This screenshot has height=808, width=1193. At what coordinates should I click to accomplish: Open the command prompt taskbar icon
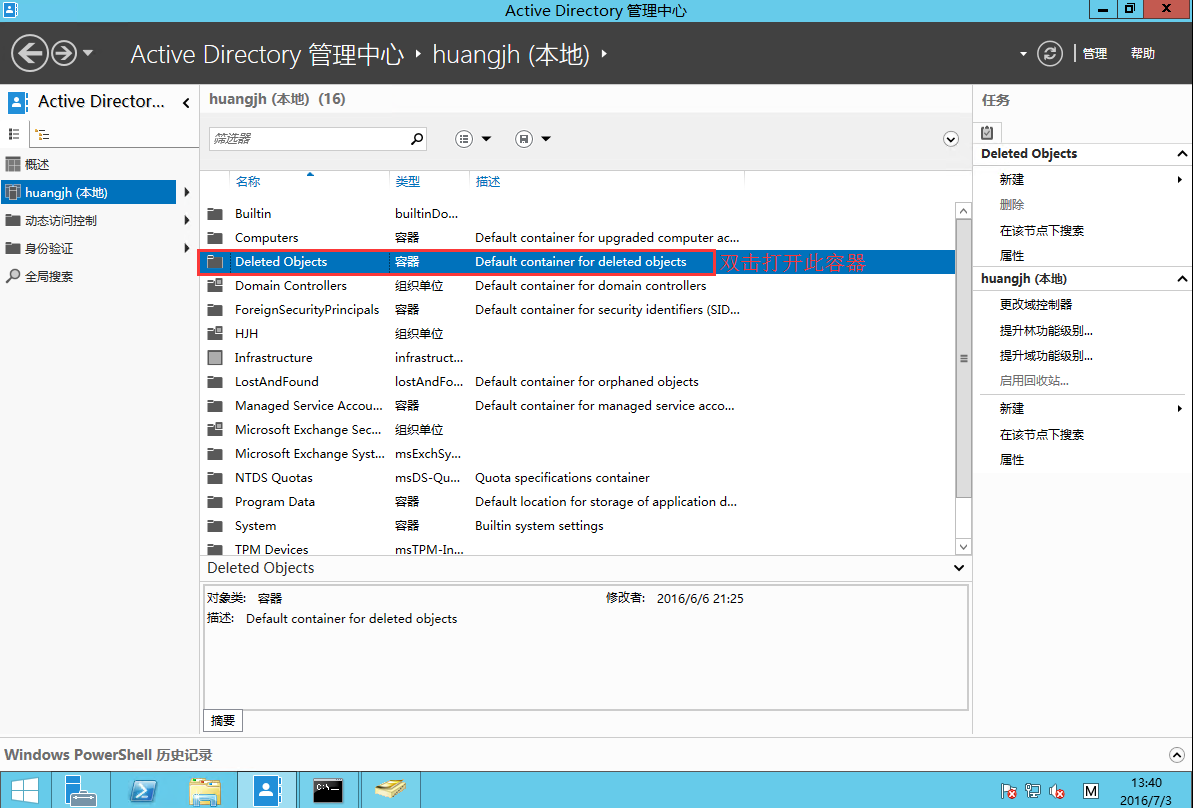328,791
